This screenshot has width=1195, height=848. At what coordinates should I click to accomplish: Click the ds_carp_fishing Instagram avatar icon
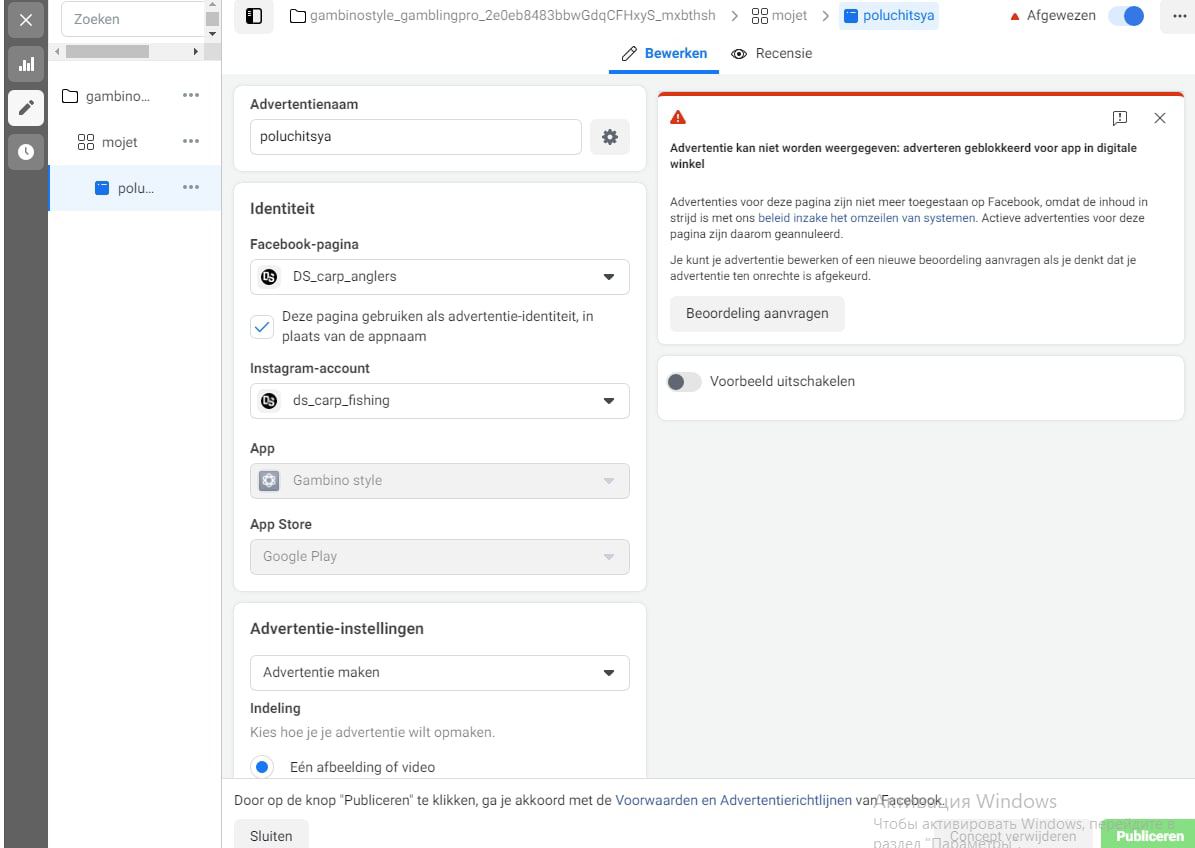point(269,401)
